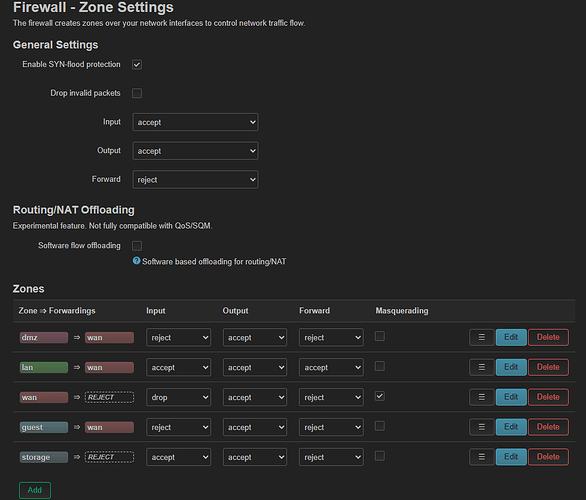
Task: Click the drag handle icon for dmz zone
Action: (481, 337)
